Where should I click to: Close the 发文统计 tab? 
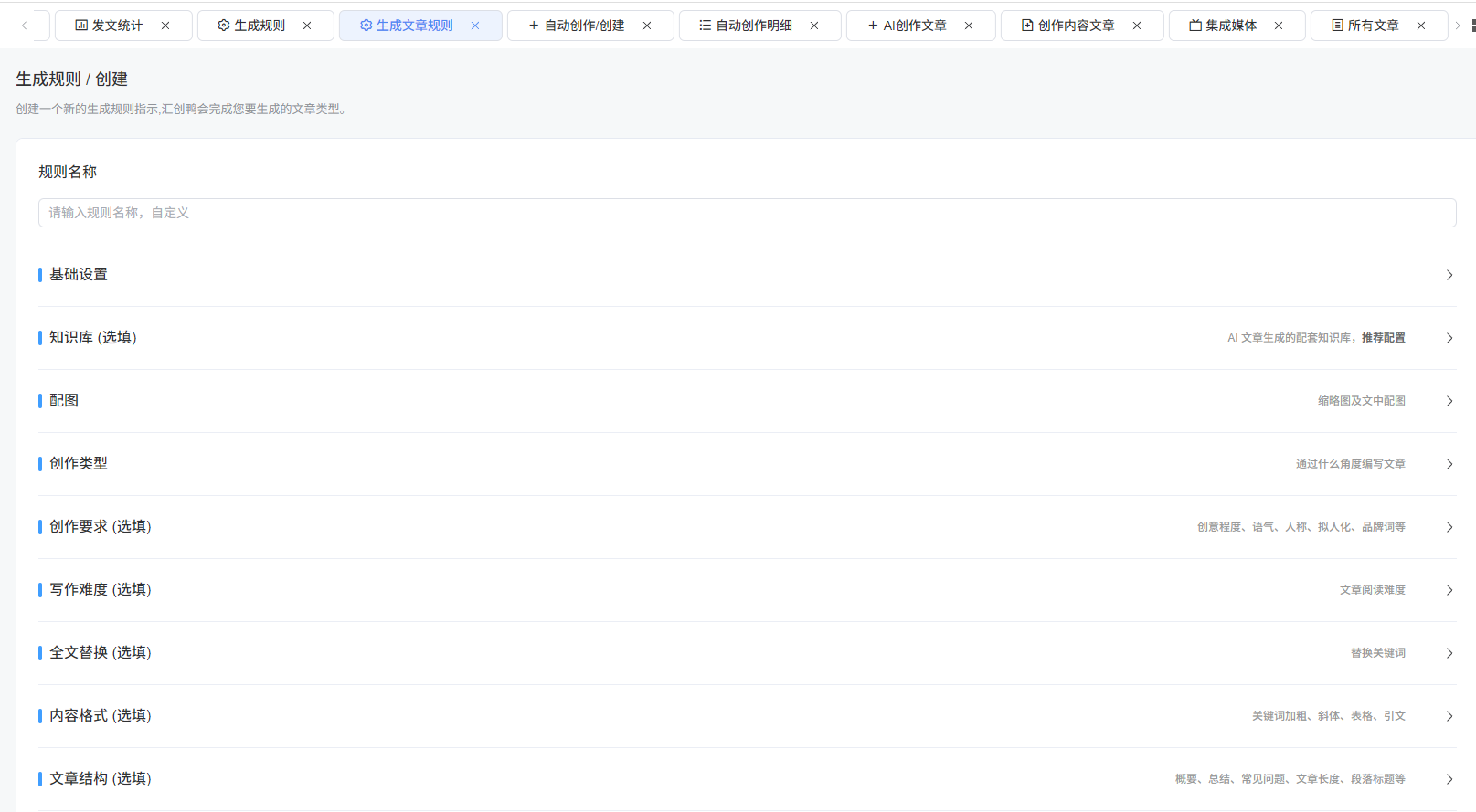coord(165,26)
